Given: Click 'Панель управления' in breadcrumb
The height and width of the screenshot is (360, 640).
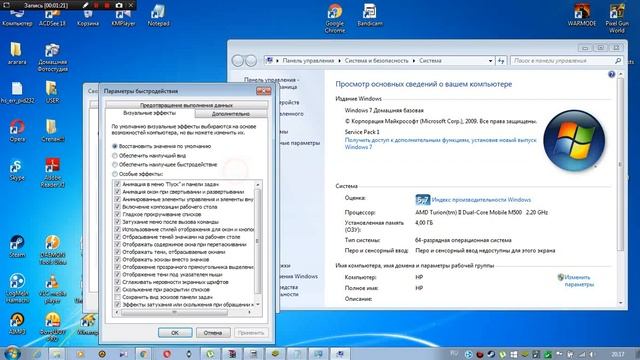Looking at the screenshot, I should (308, 61).
